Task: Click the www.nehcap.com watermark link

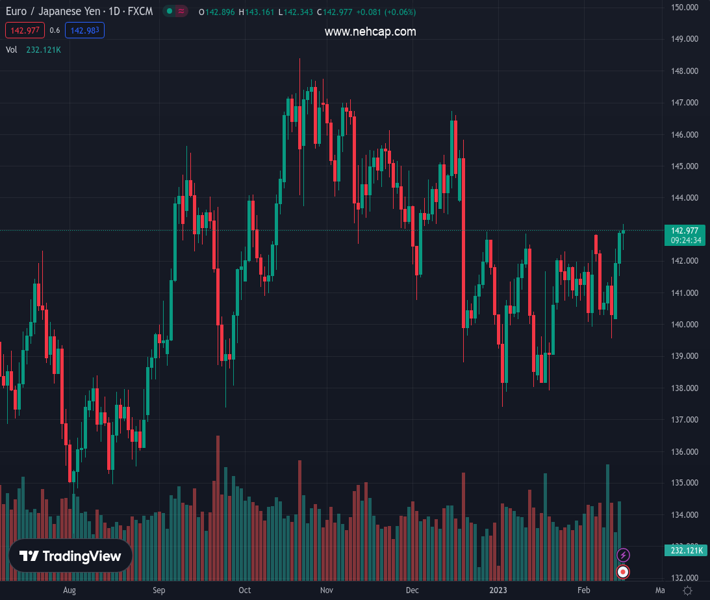Action: (x=370, y=32)
